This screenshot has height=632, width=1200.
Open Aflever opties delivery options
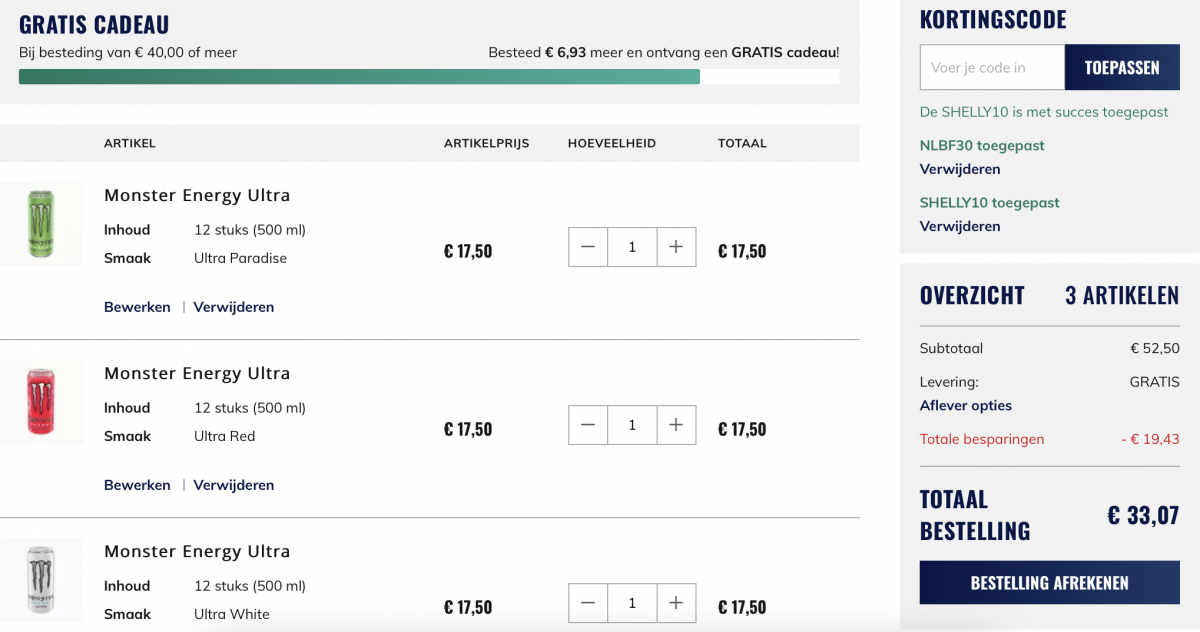pos(966,405)
